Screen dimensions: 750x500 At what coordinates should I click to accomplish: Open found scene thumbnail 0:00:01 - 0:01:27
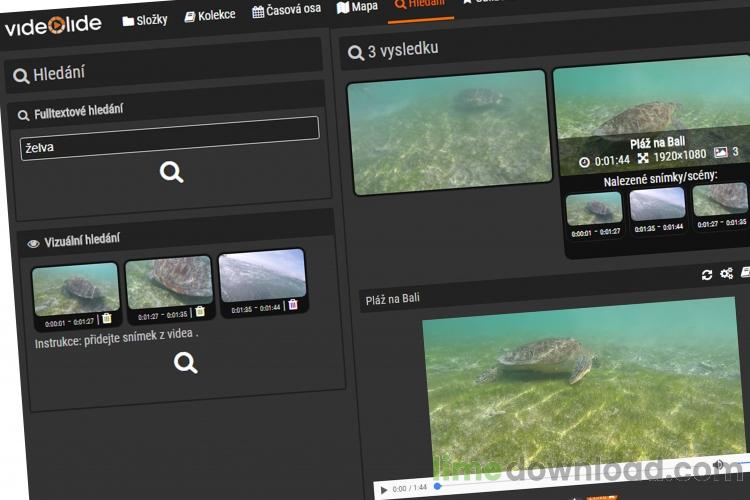(594, 209)
